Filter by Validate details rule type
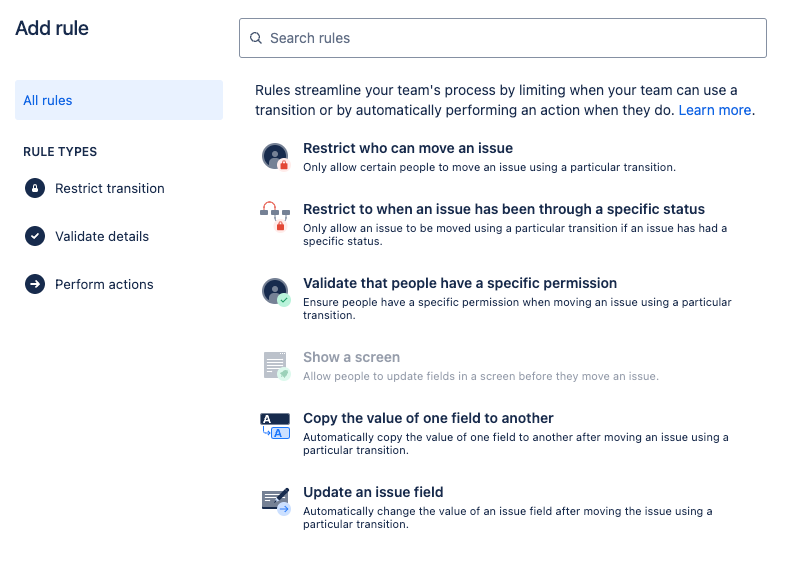Screen dimensions: 785x583 tap(102, 236)
